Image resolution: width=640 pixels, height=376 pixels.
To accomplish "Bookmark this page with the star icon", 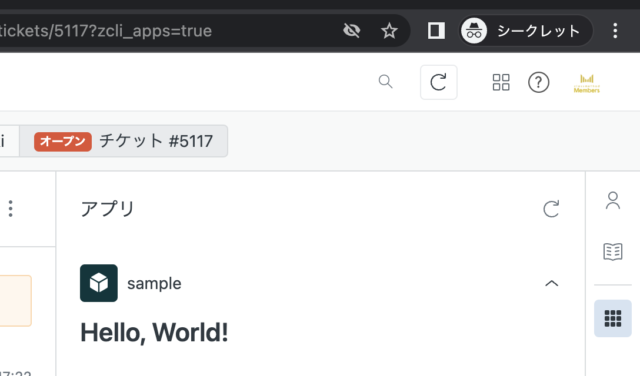I will (x=389, y=31).
